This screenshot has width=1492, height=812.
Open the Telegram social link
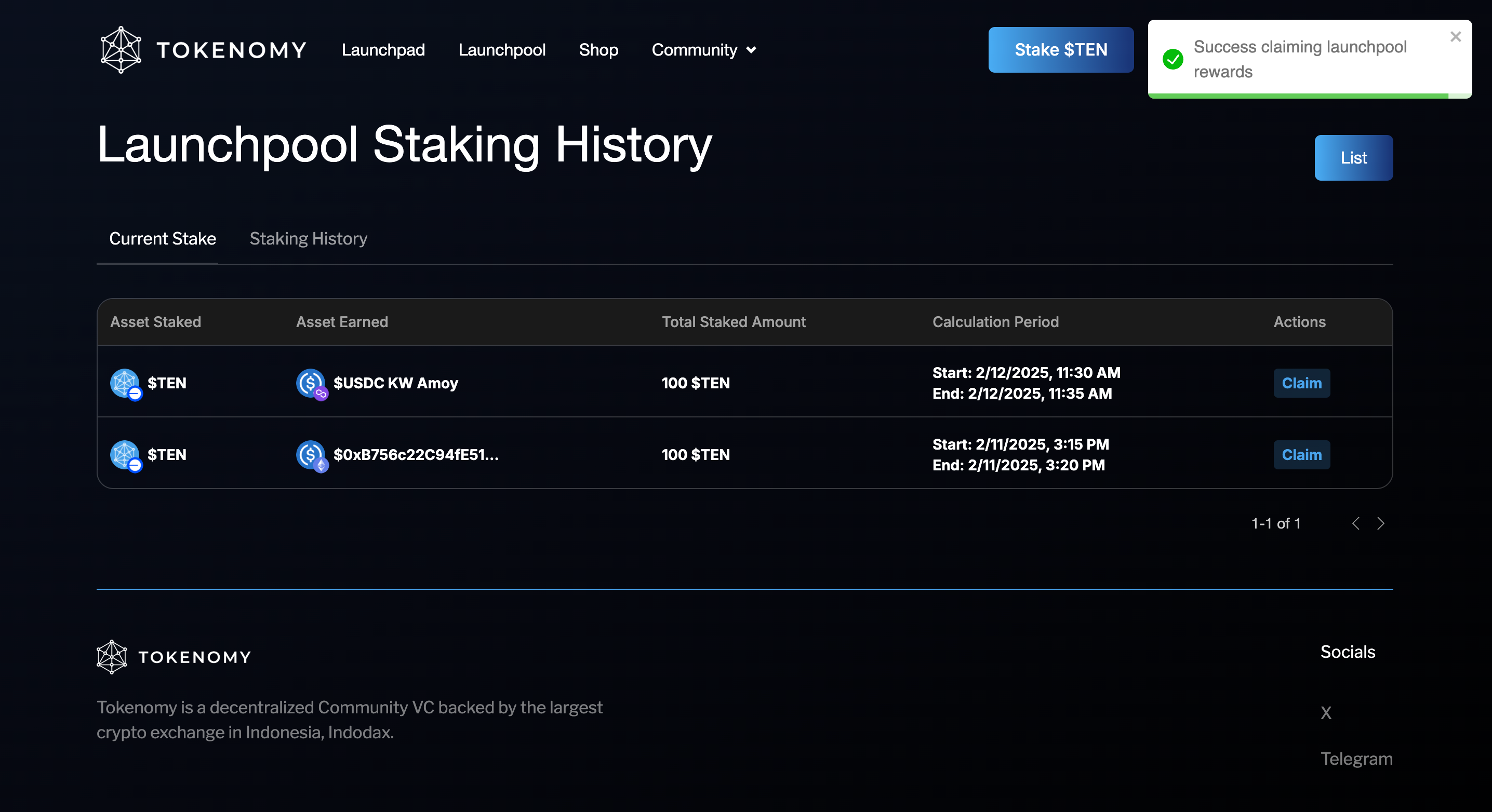1356,758
